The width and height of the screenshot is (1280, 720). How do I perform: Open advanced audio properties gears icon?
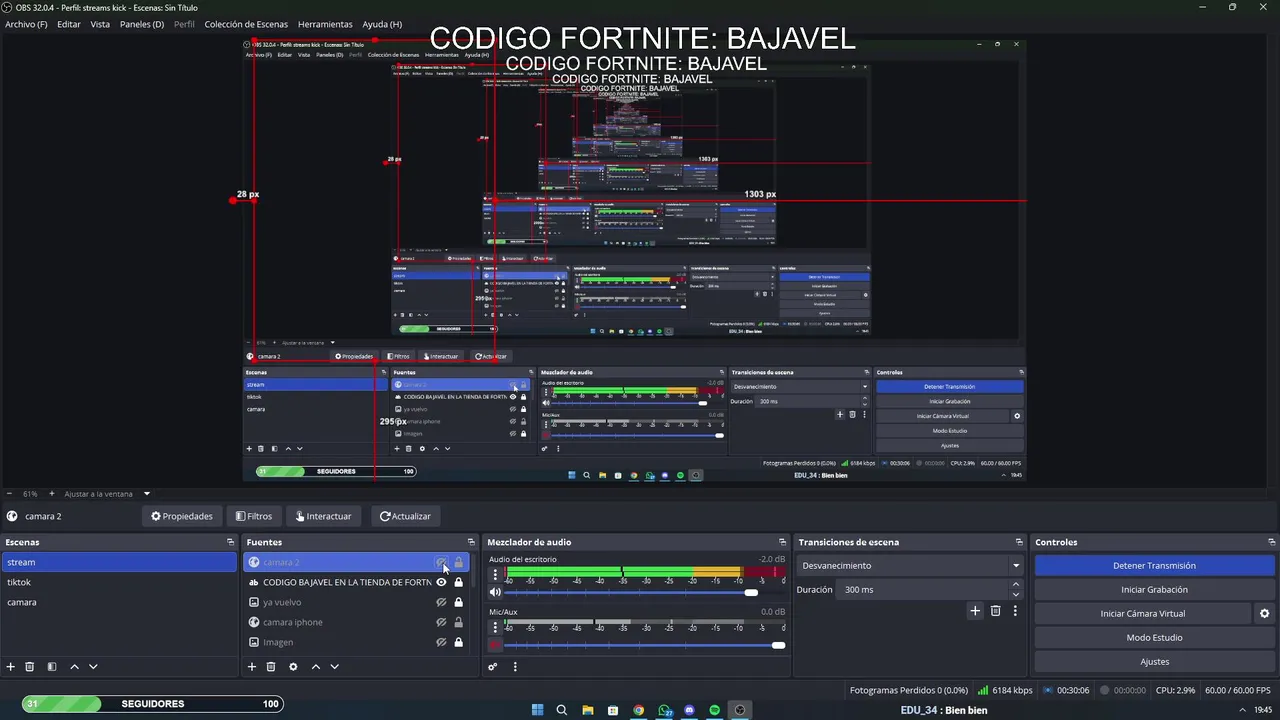[493, 667]
